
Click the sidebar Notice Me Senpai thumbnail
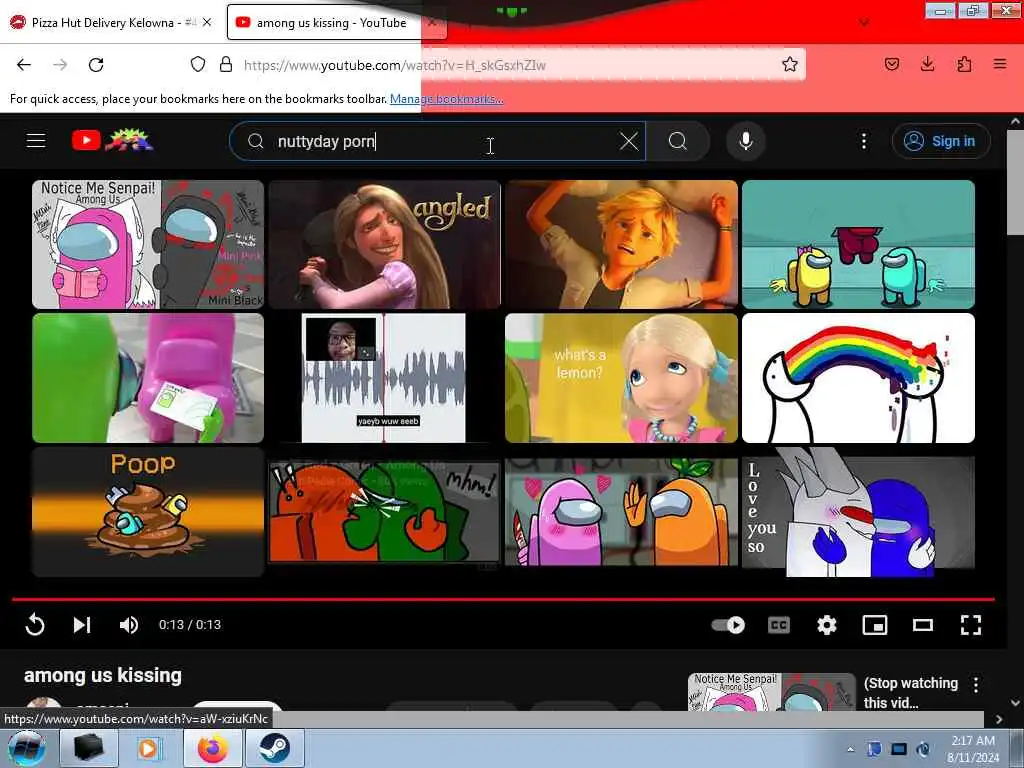pyautogui.click(x=771, y=692)
